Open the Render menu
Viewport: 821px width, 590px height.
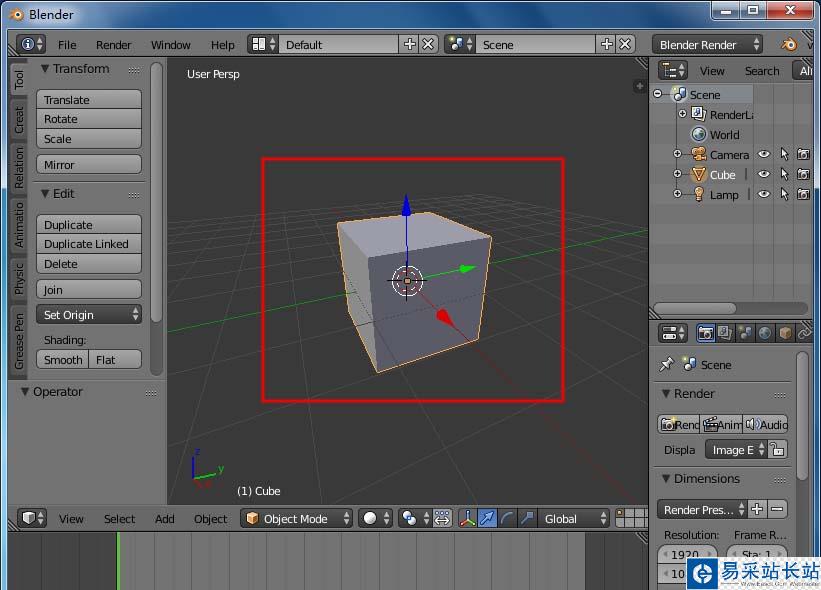(114, 44)
